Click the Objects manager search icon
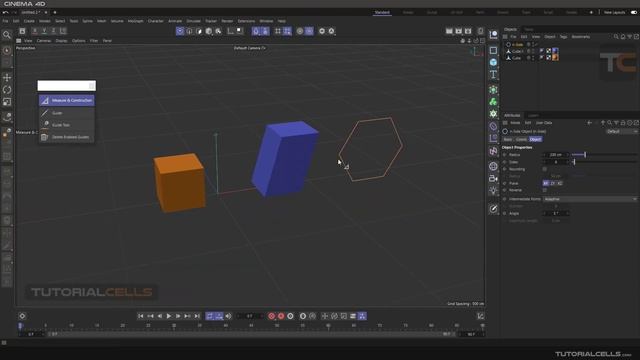The image size is (640, 360). (x=616, y=37)
